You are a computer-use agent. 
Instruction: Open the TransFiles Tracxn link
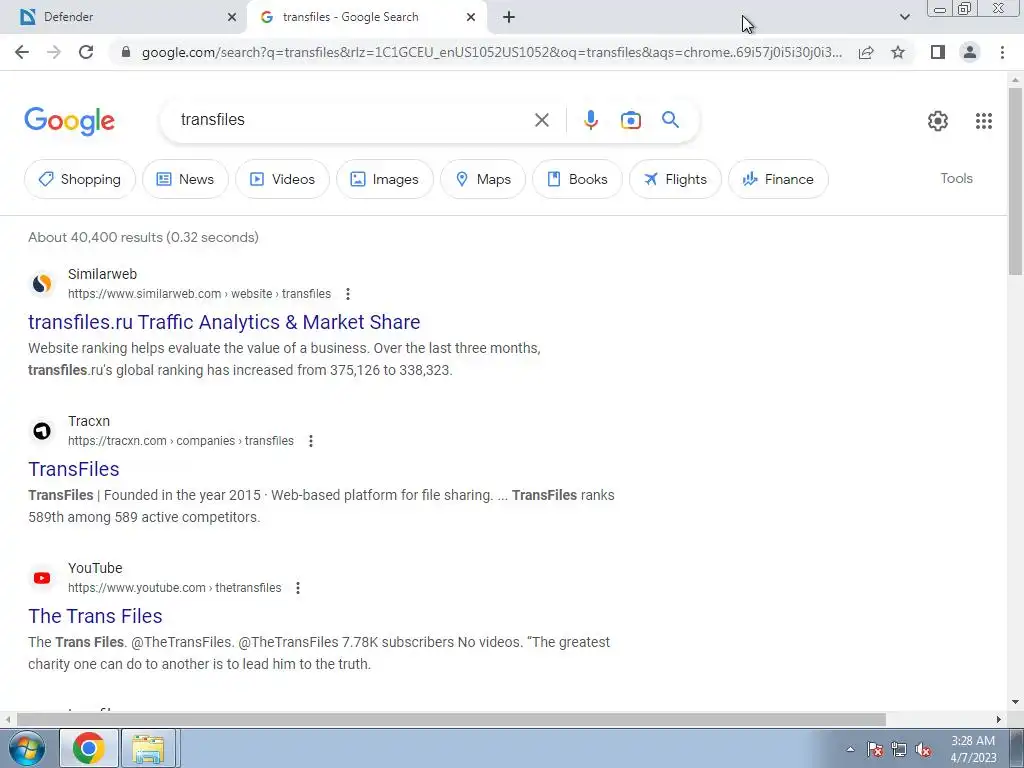tap(74, 469)
